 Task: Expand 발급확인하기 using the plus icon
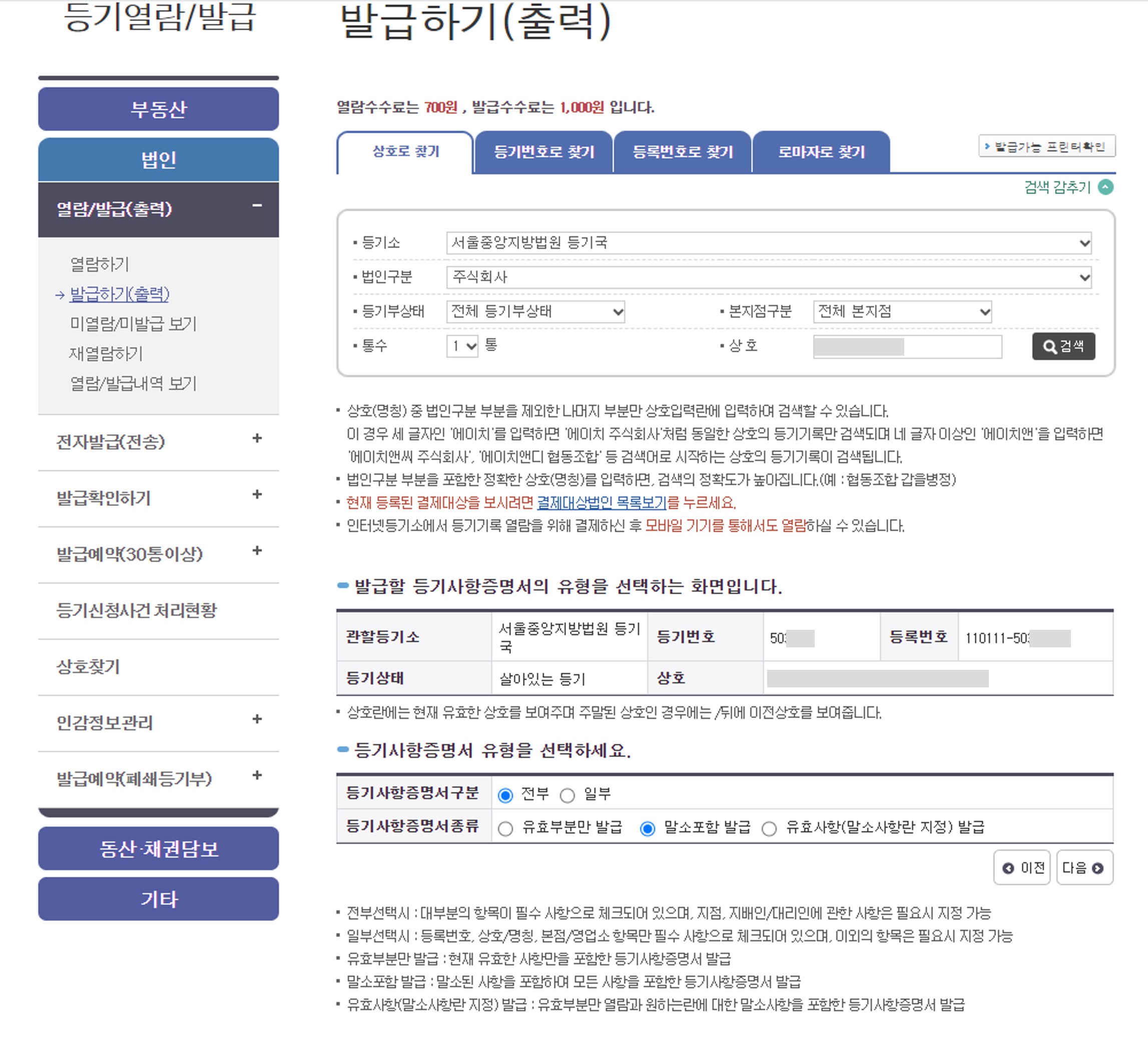coord(257,495)
